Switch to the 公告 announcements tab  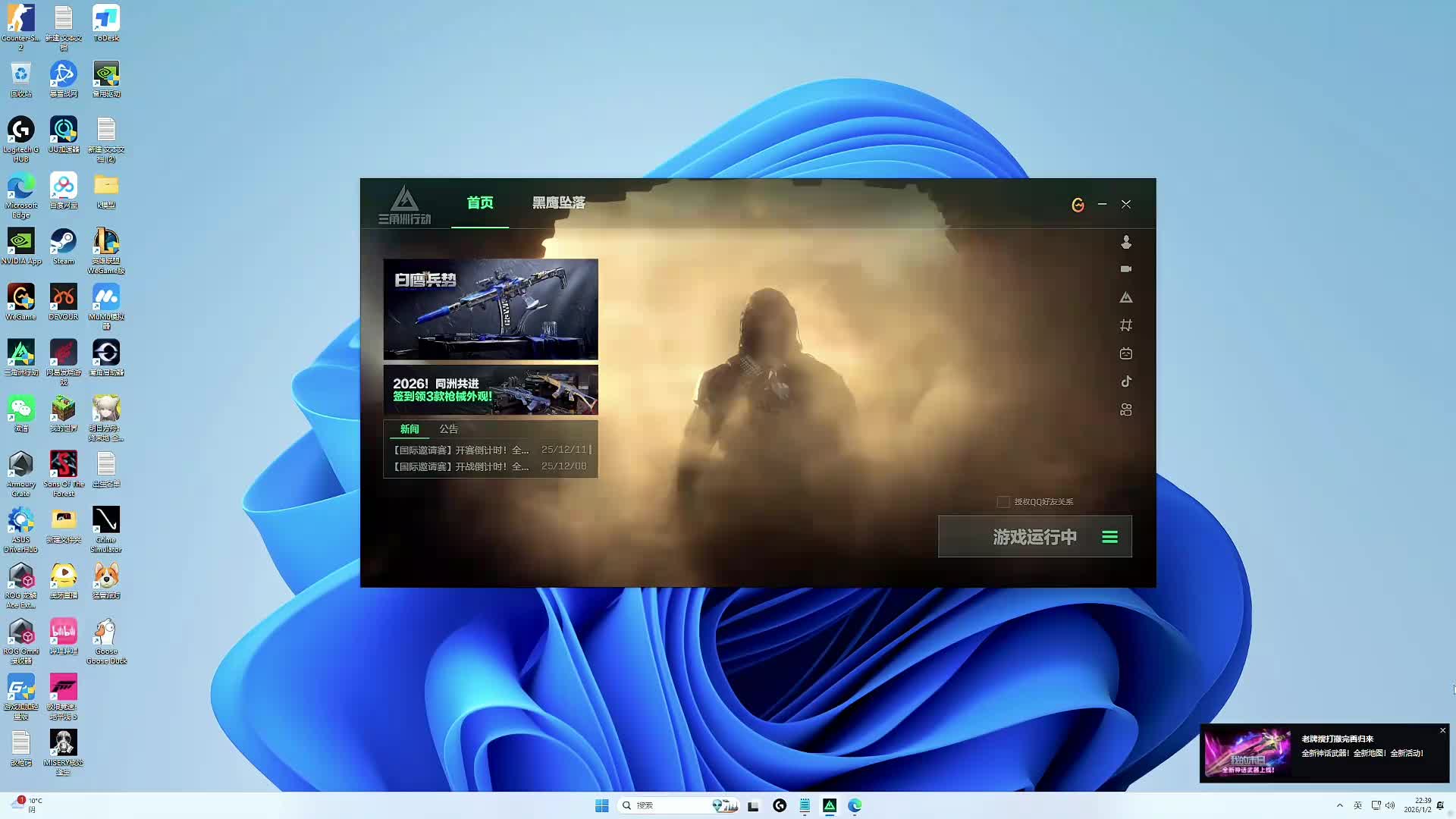click(448, 429)
